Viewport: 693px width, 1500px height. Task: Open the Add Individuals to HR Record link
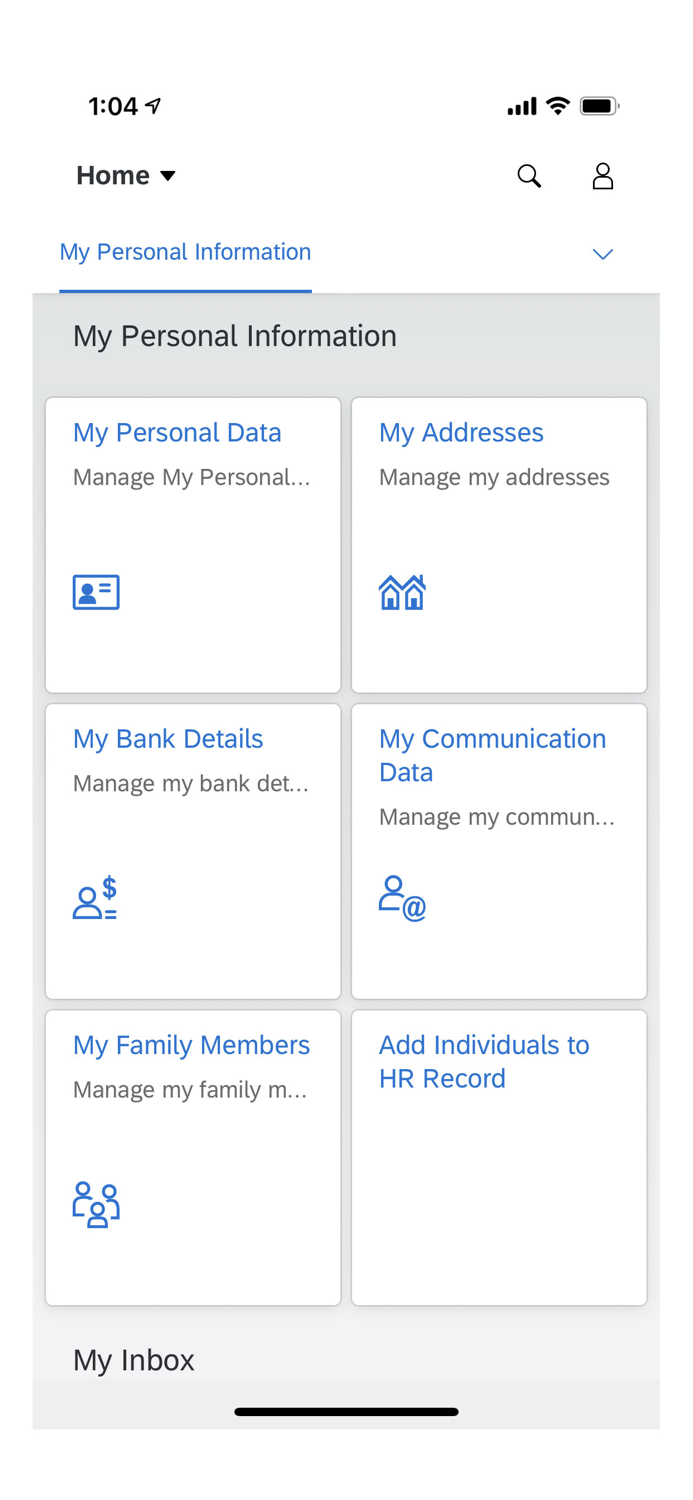484,1061
